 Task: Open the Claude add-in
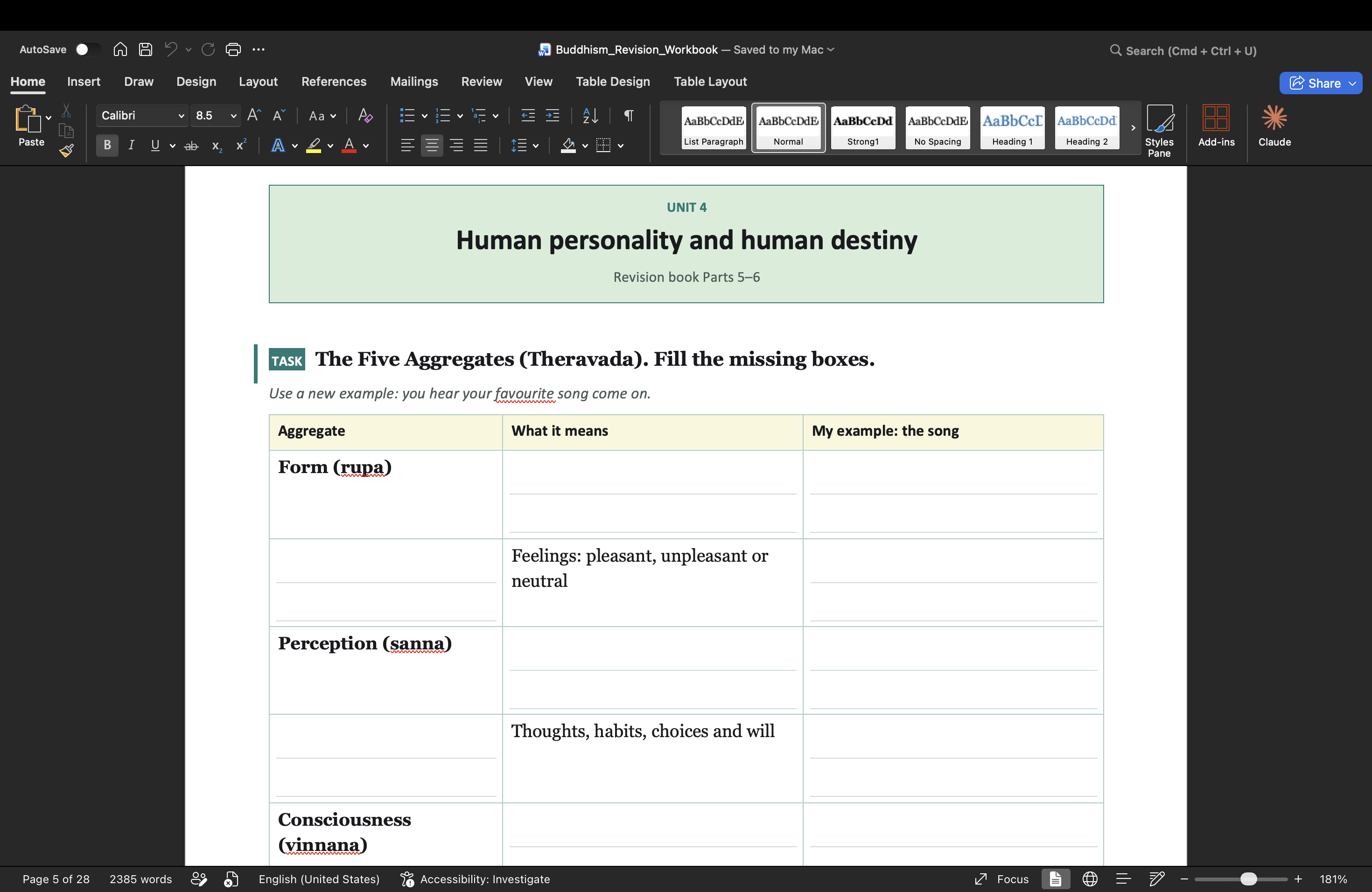tap(1274, 126)
